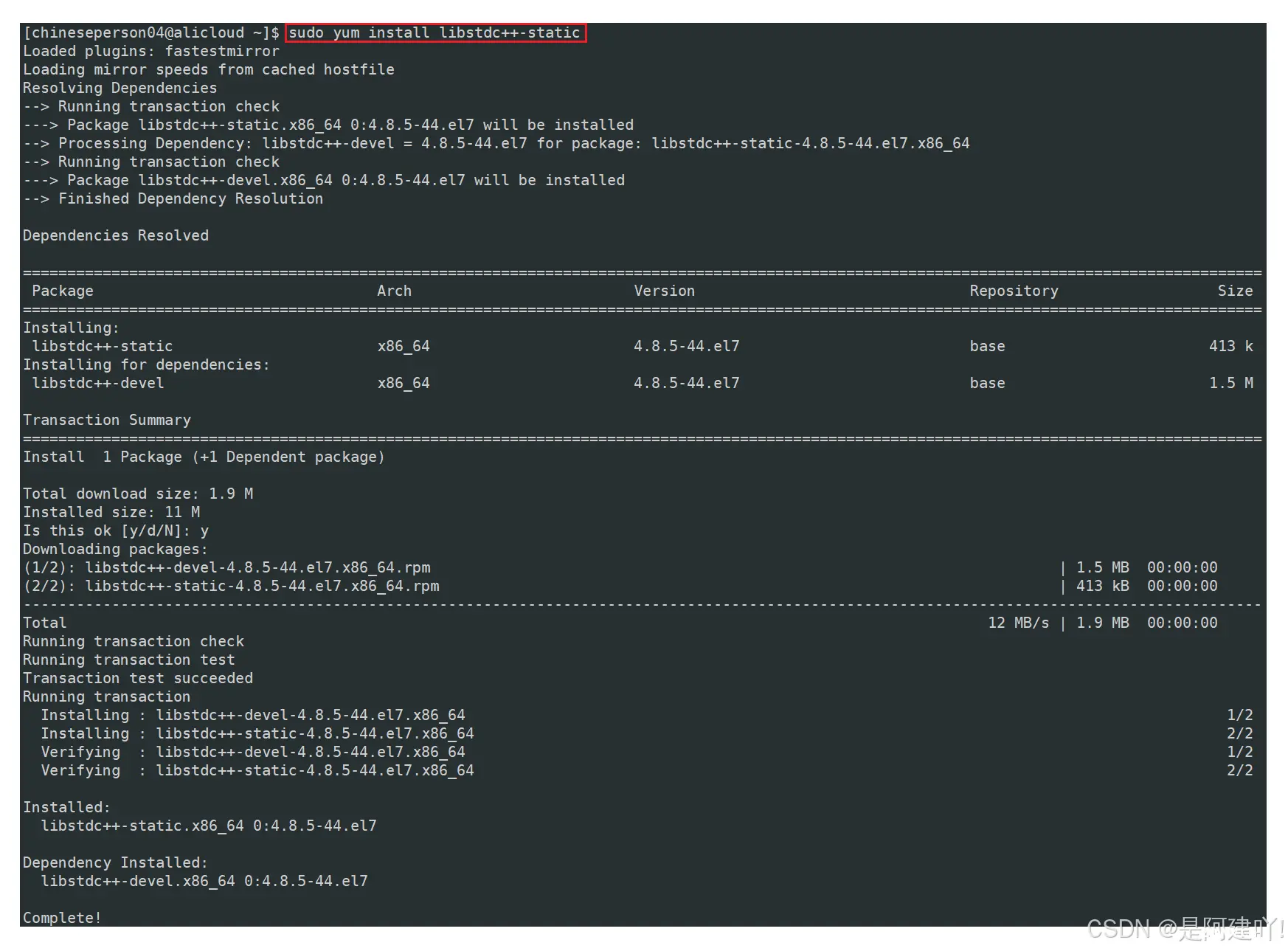This screenshot has width=1288, height=951.
Task: Click the 'Is this ok [y/d/N]: y' prompt
Action: 116,530
